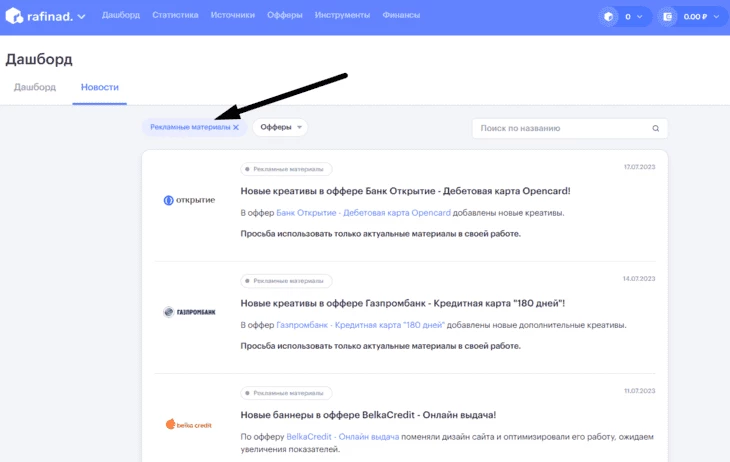Click Рекламные материалы tag on Открытие news
This screenshot has height=462, width=730.
coord(286,169)
